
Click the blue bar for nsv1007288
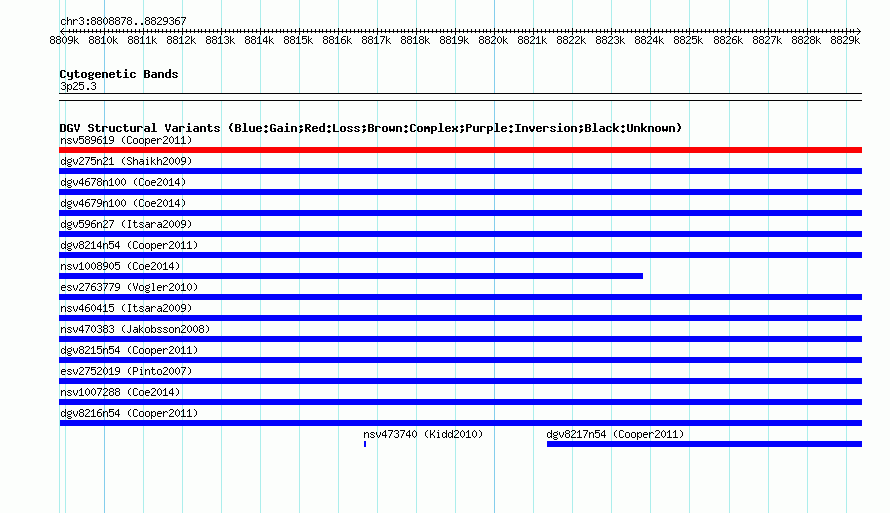tap(460, 402)
